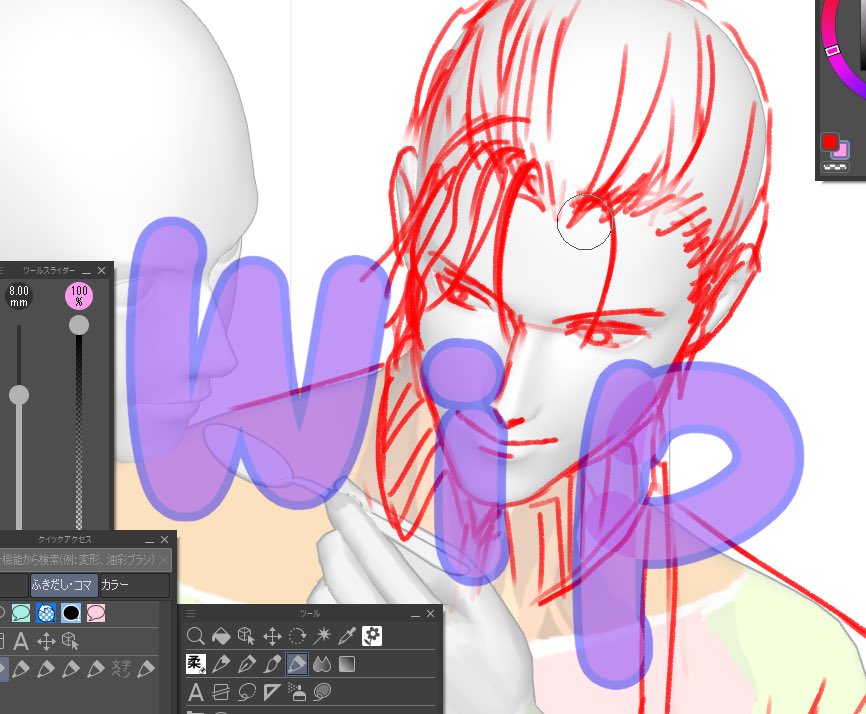Close the ツールスライダー palette
The image size is (866, 714).
pyautogui.click(x=102, y=270)
